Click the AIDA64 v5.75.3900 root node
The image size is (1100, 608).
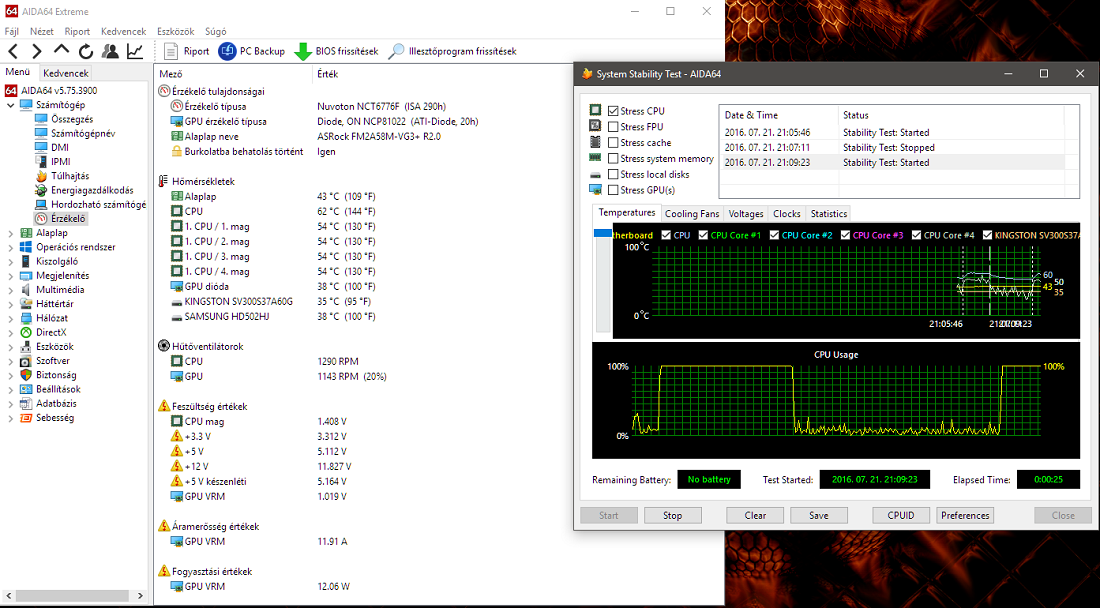point(59,90)
